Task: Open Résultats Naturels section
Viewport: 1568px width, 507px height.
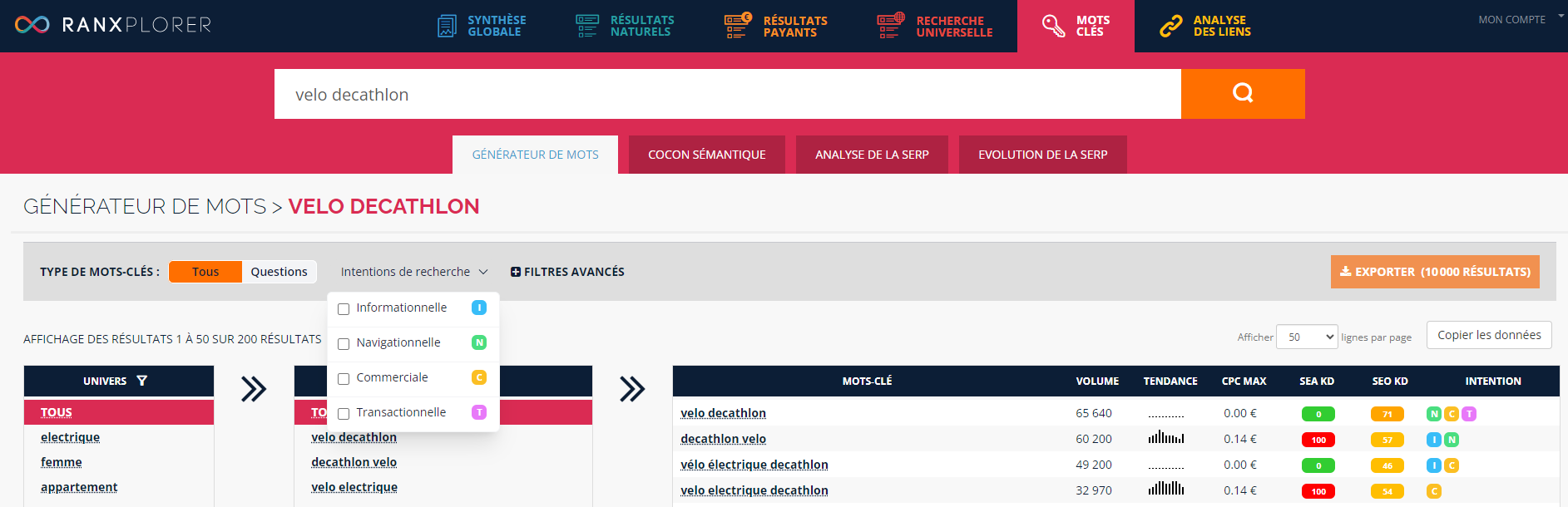Action: 625,26
